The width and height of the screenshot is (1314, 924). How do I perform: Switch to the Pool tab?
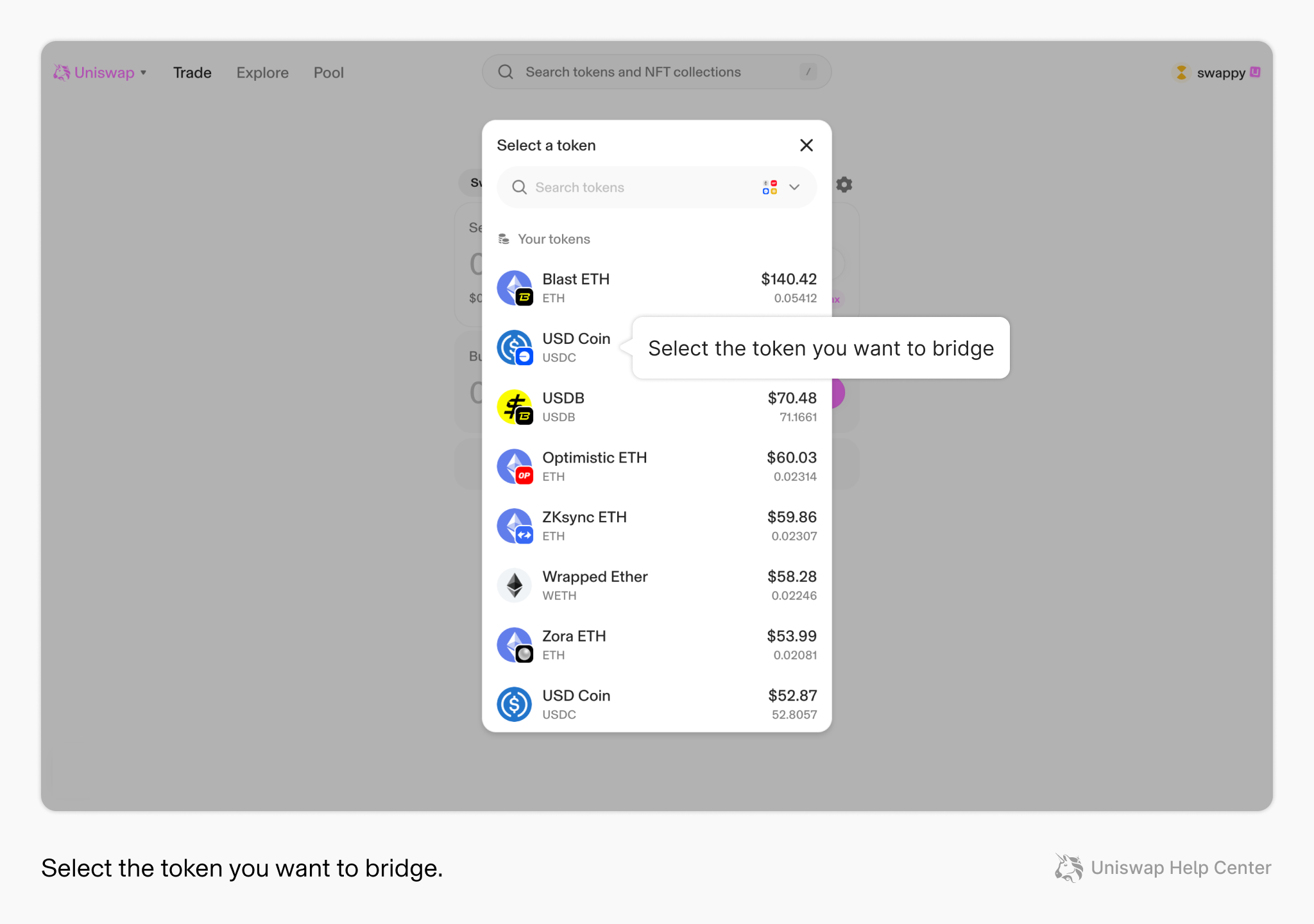(328, 73)
